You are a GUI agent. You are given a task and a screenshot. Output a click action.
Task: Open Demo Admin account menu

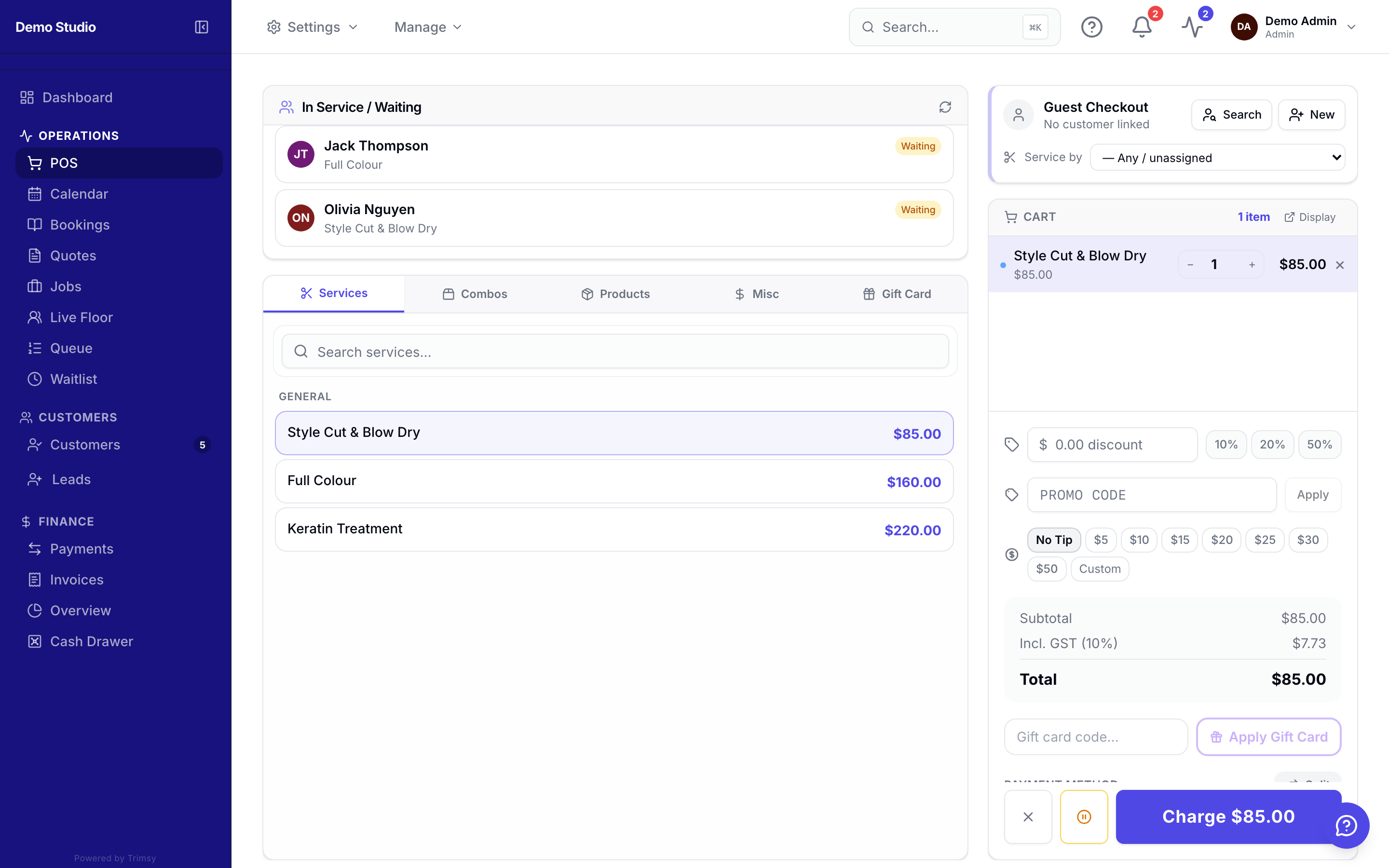(1294, 27)
